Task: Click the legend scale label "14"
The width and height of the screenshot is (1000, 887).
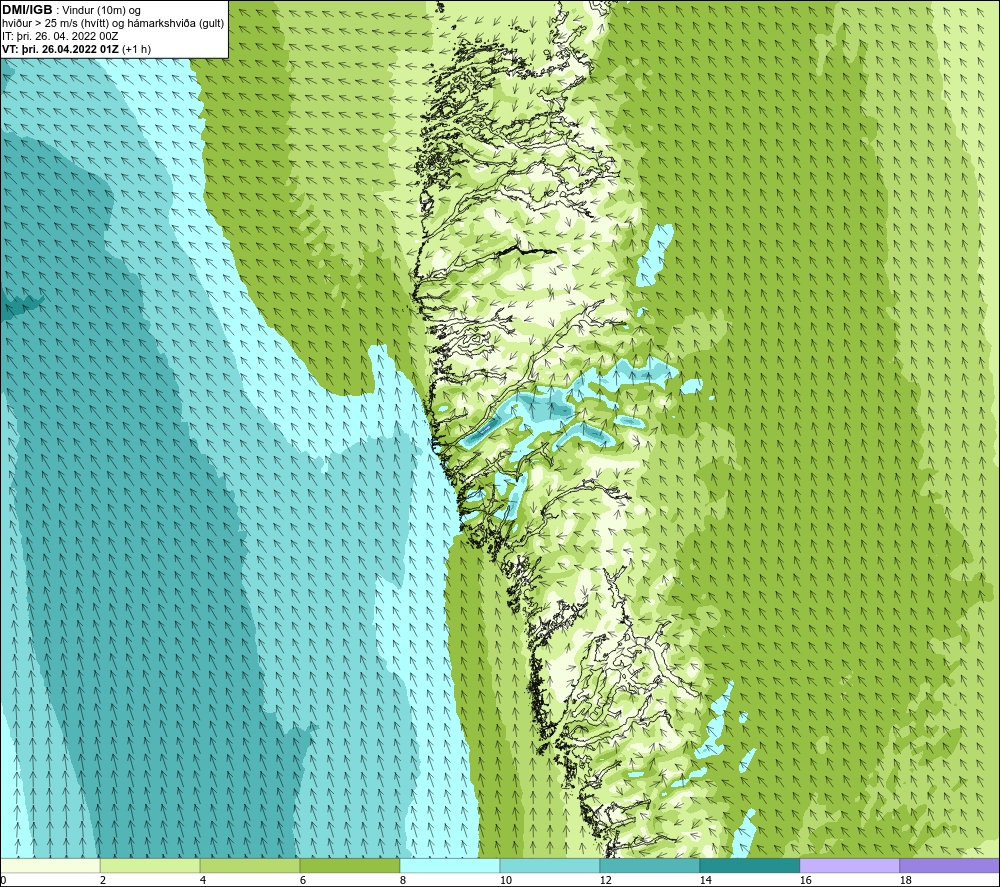Action: (x=705, y=881)
